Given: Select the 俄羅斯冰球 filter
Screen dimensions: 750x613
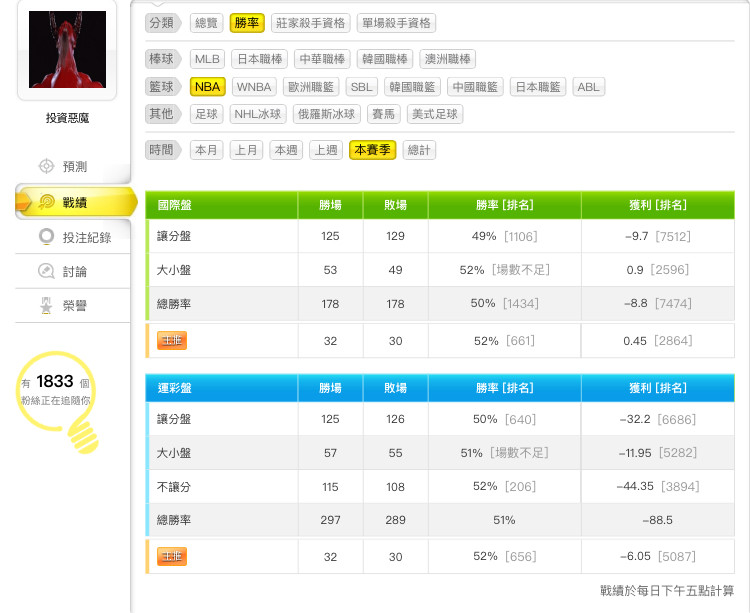Looking at the screenshot, I should click(x=327, y=114).
